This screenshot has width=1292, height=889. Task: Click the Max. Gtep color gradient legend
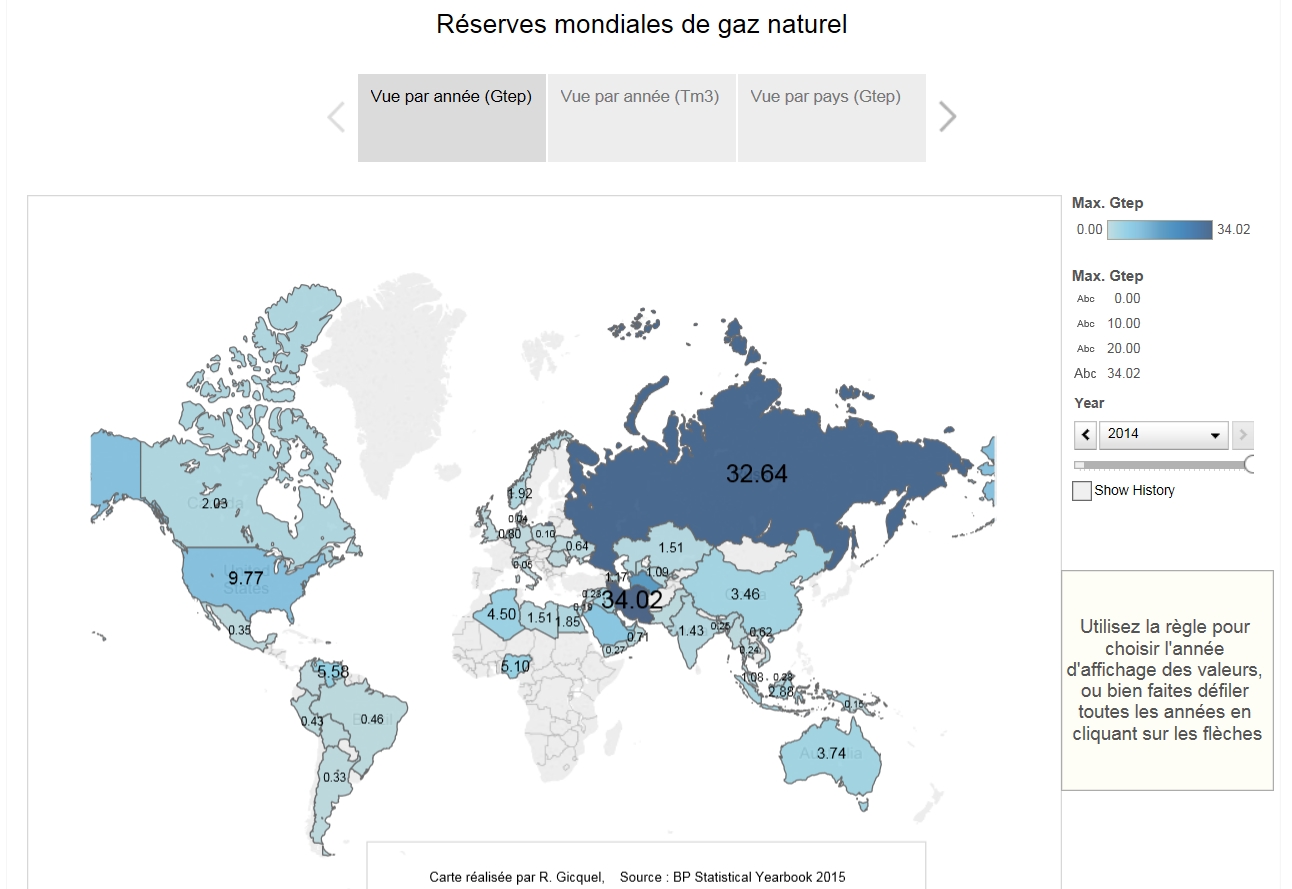(1159, 229)
